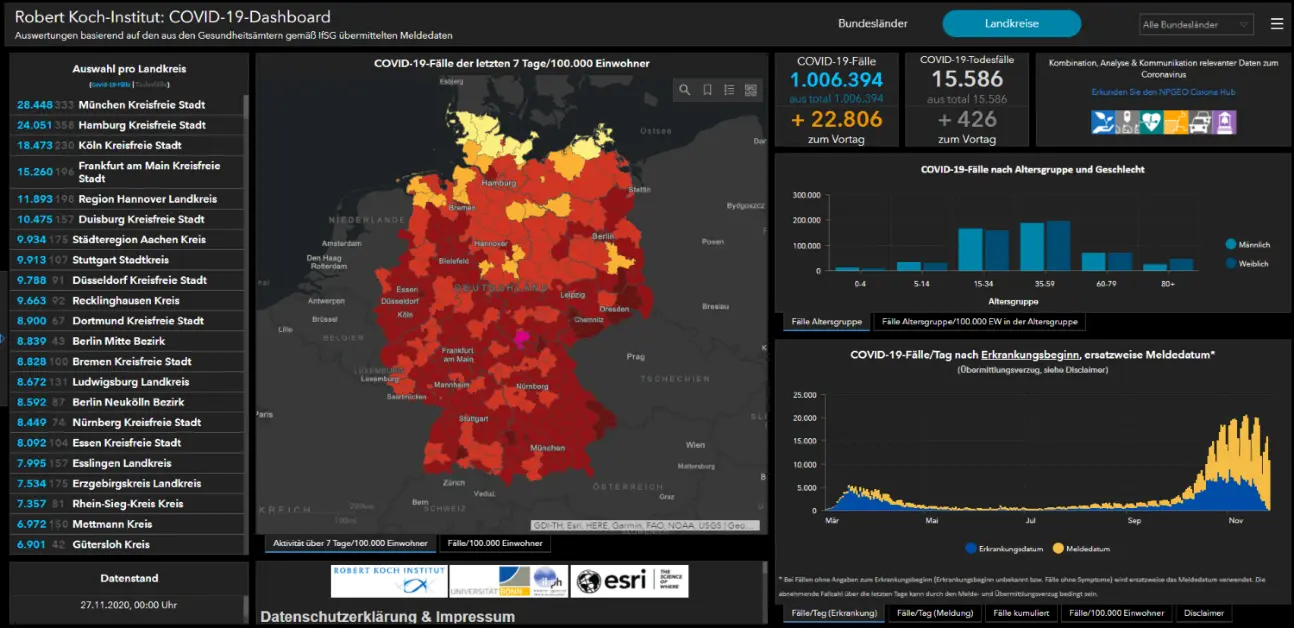The height and width of the screenshot is (628, 1294).
Task: Click the car traffic hub icon
Action: pos(1200,122)
